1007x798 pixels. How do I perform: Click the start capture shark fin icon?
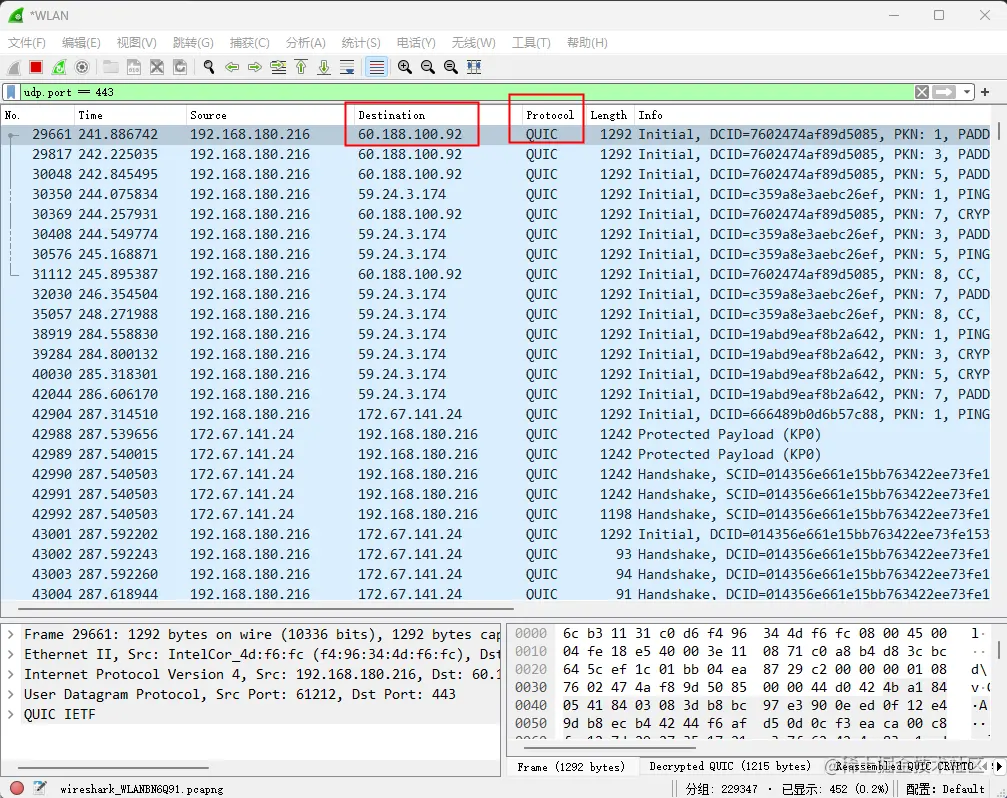(x=13, y=67)
